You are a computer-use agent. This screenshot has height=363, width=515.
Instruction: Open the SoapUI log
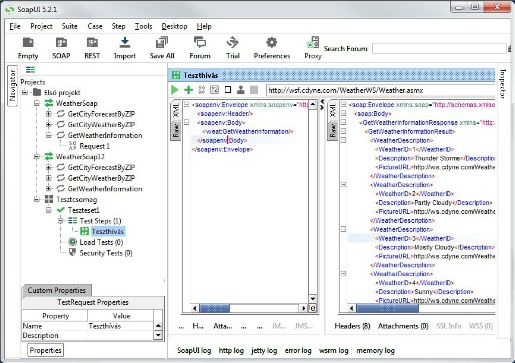pos(194,351)
